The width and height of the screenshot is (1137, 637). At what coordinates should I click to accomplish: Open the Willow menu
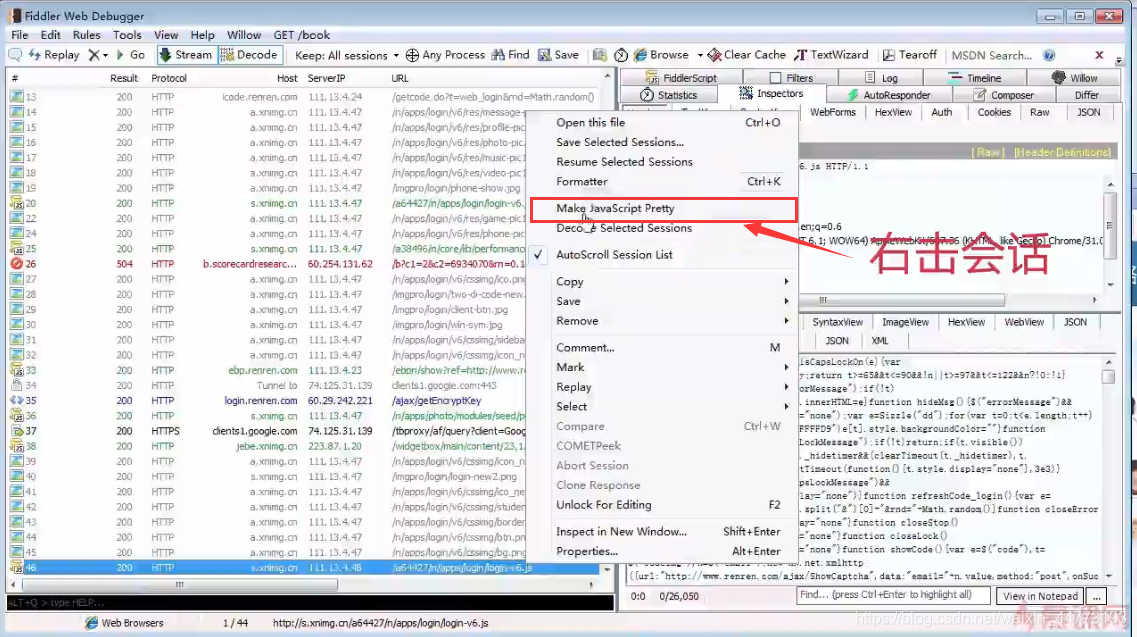coord(244,35)
